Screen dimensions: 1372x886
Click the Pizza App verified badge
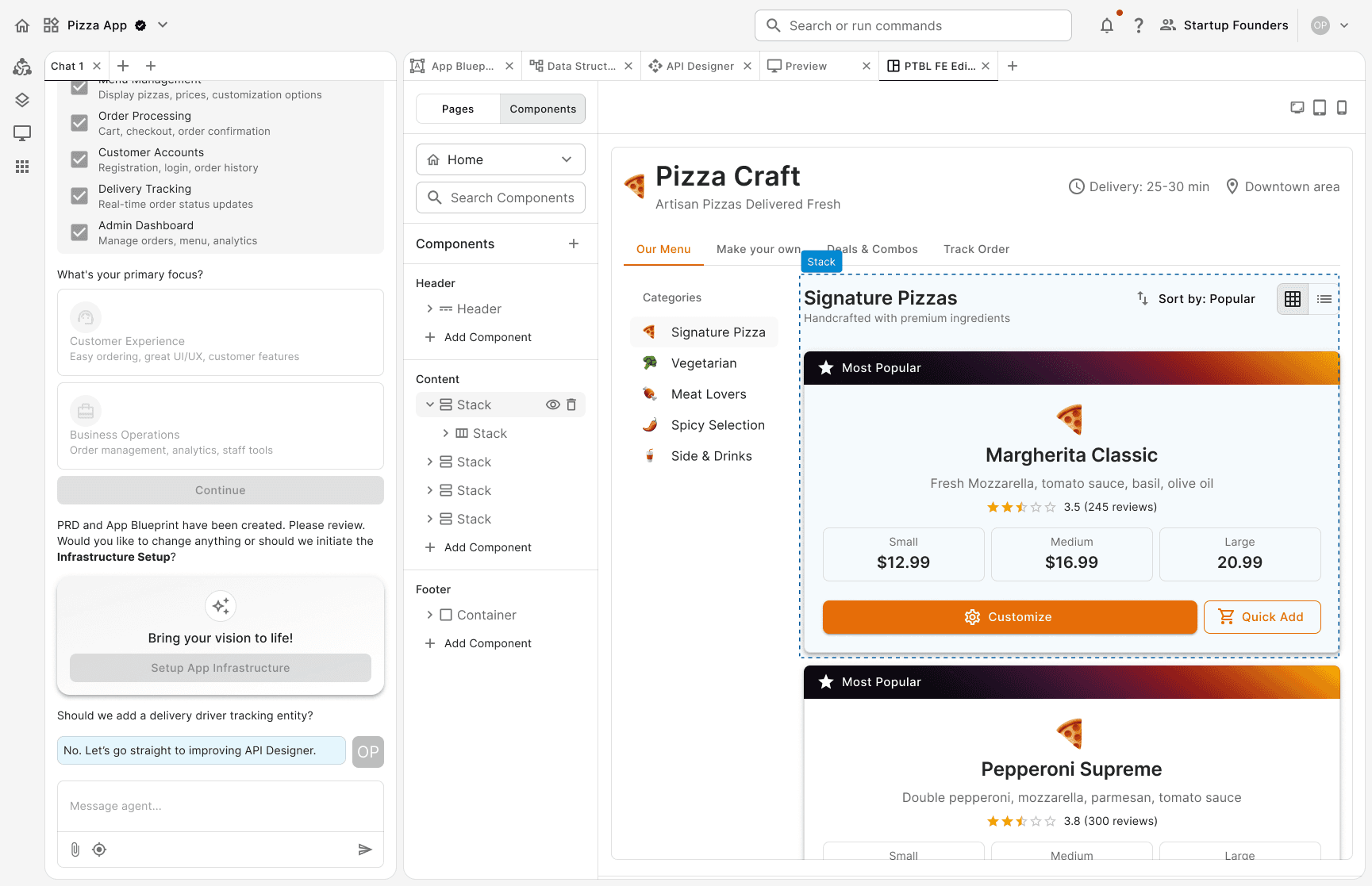140,25
